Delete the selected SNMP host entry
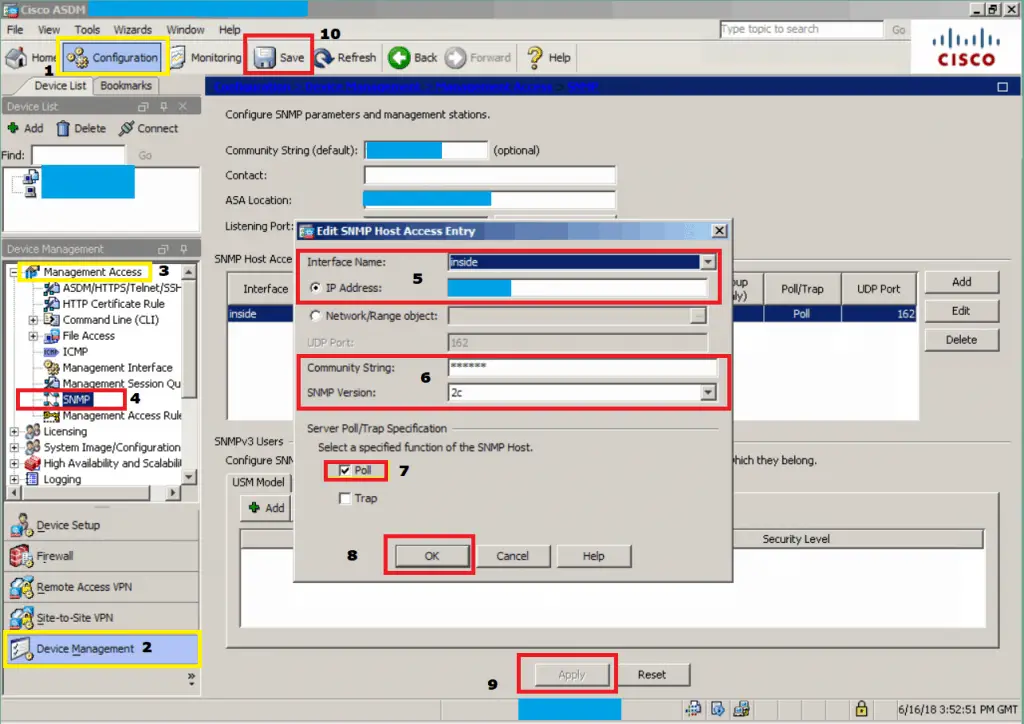This screenshot has width=1024, height=724. point(961,339)
